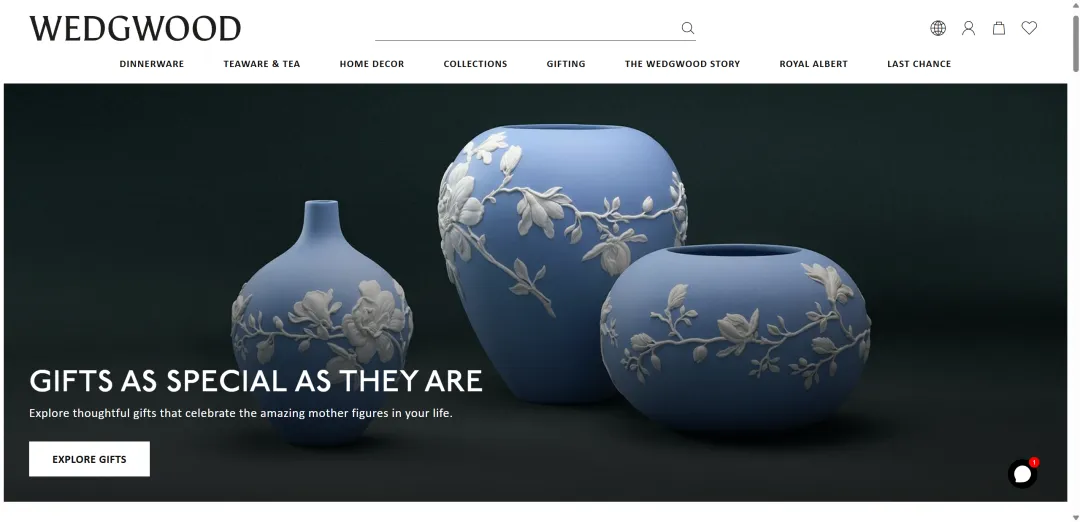The width and height of the screenshot is (1080, 522).
Task: Click the Wedgwood logo
Action: point(135,29)
